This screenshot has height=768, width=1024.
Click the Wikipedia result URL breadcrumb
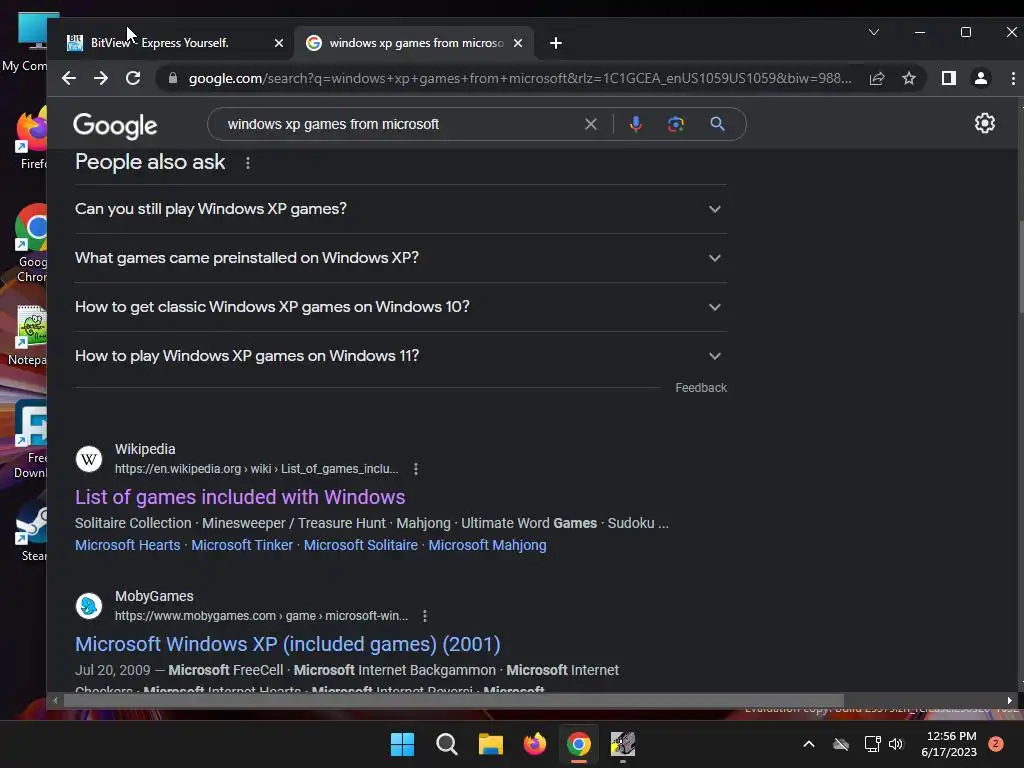(x=257, y=469)
